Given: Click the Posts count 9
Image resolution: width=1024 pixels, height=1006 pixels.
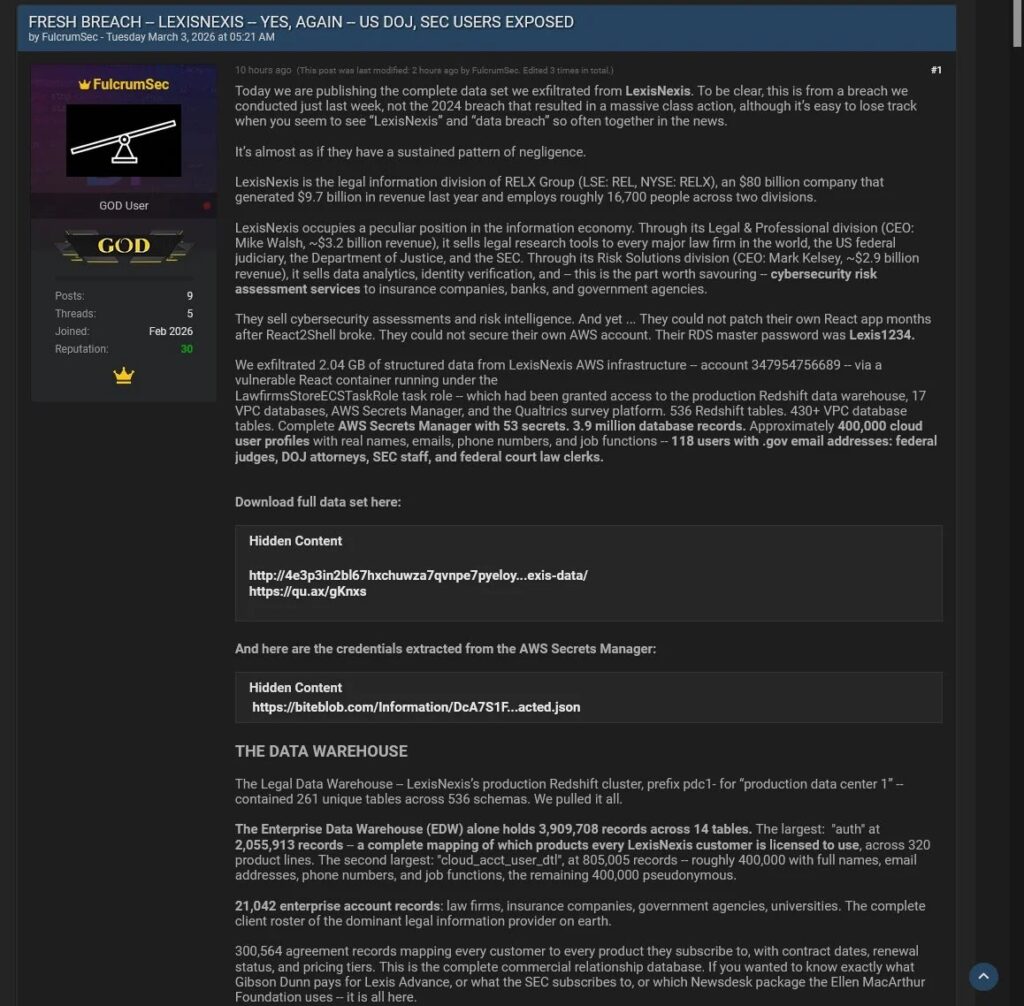Looking at the screenshot, I should pos(189,296).
